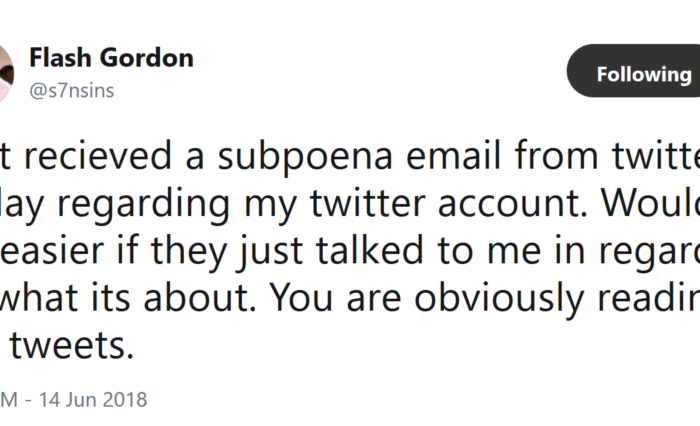
Task: Click the Flash Gordon profile avatar
Action: click(x=6, y=72)
